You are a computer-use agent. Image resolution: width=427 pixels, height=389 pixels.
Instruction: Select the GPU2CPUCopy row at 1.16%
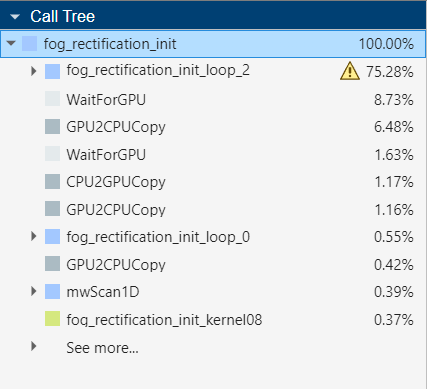213,209
